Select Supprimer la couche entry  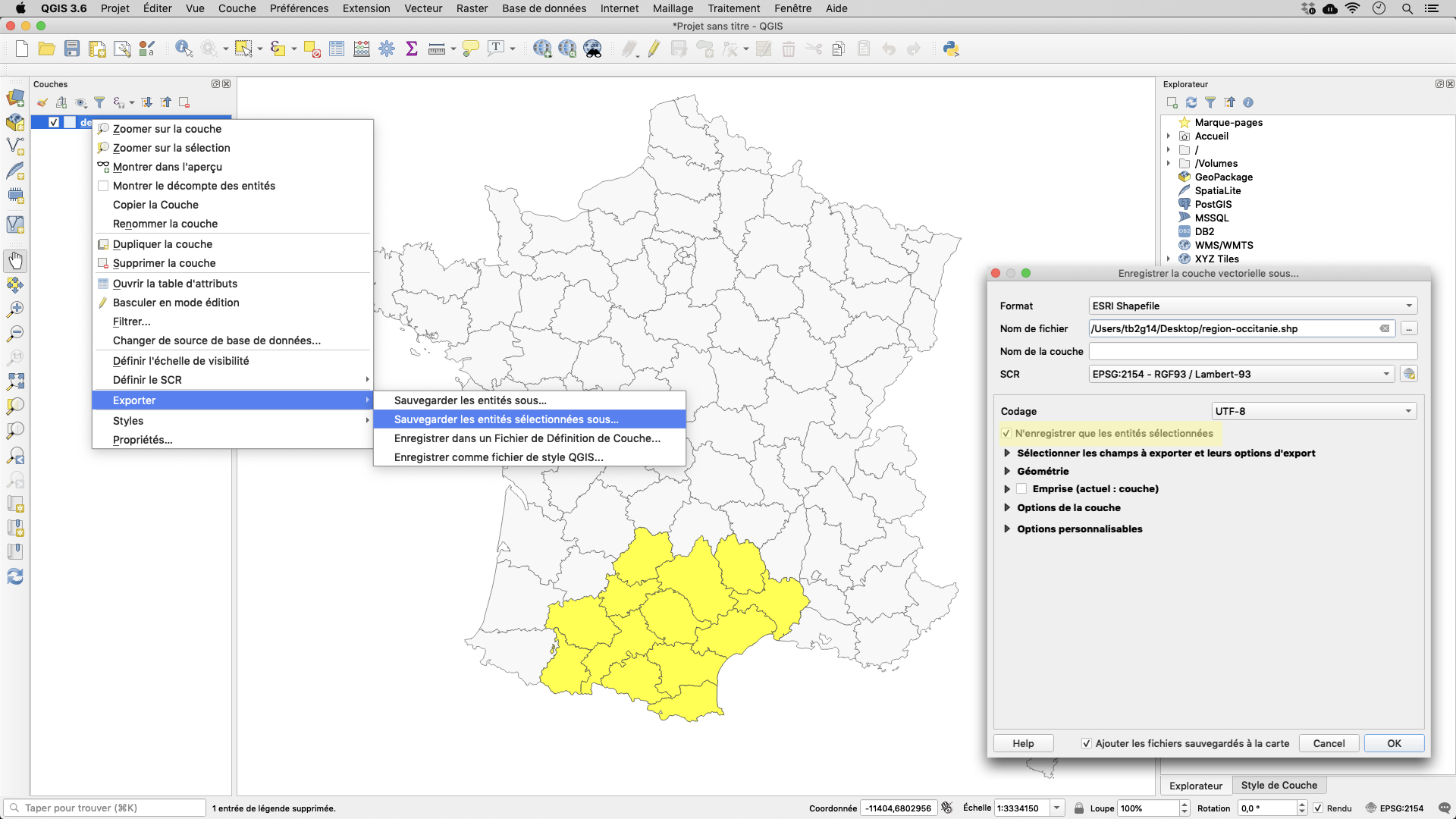(x=232, y=263)
